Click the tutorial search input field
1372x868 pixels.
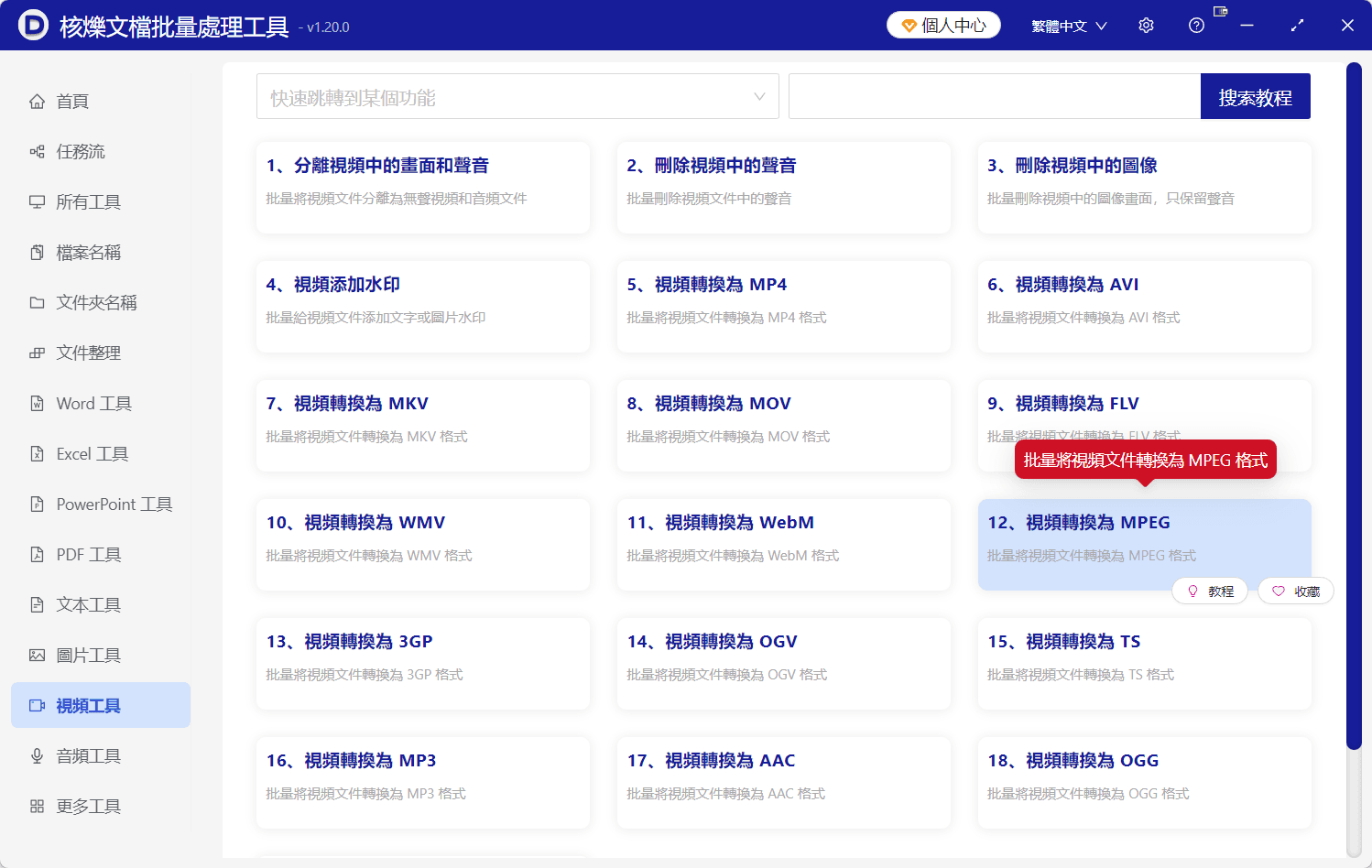995,96
